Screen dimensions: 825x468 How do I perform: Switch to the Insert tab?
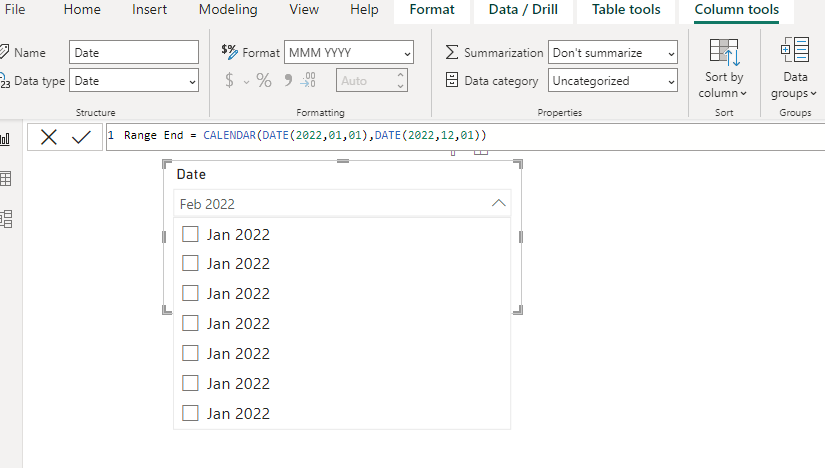149,9
